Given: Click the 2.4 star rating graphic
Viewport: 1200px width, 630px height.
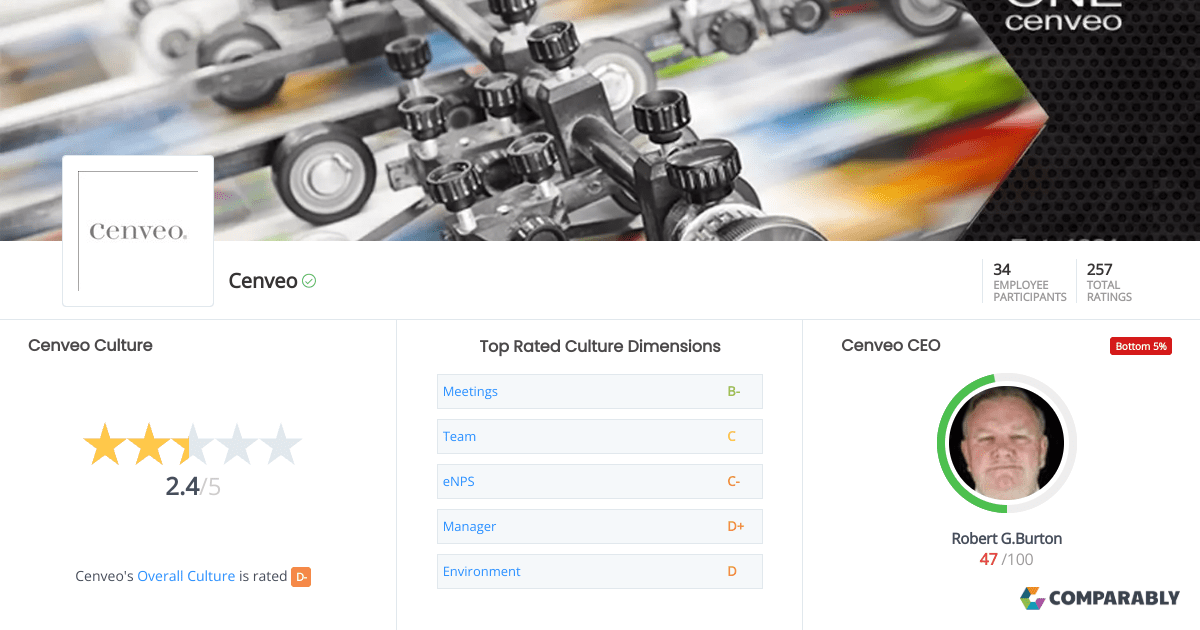Looking at the screenshot, I should [x=192, y=444].
